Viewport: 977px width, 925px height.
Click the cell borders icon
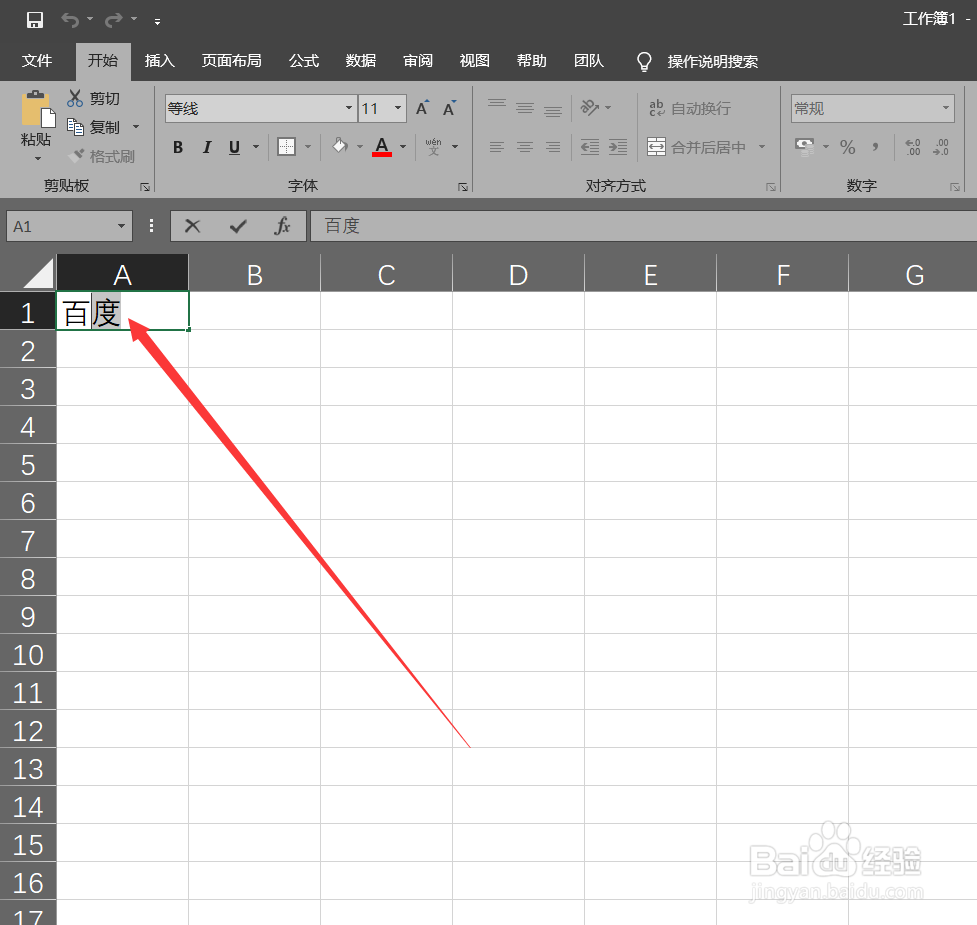pyautogui.click(x=287, y=147)
